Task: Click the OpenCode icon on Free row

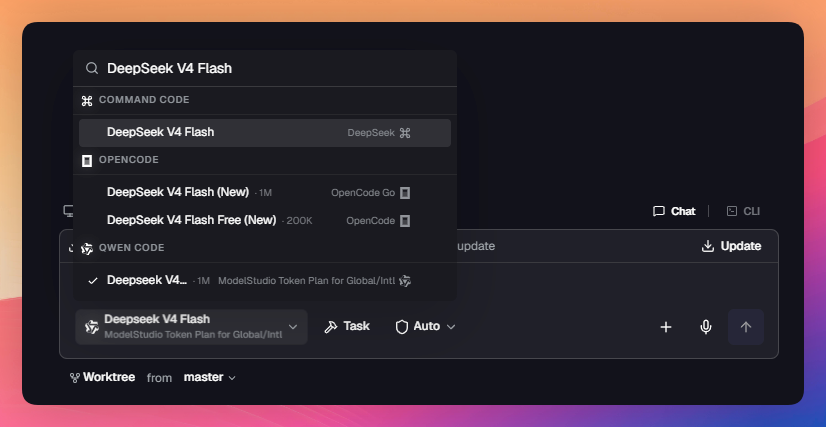Action: (x=405, y=221)
